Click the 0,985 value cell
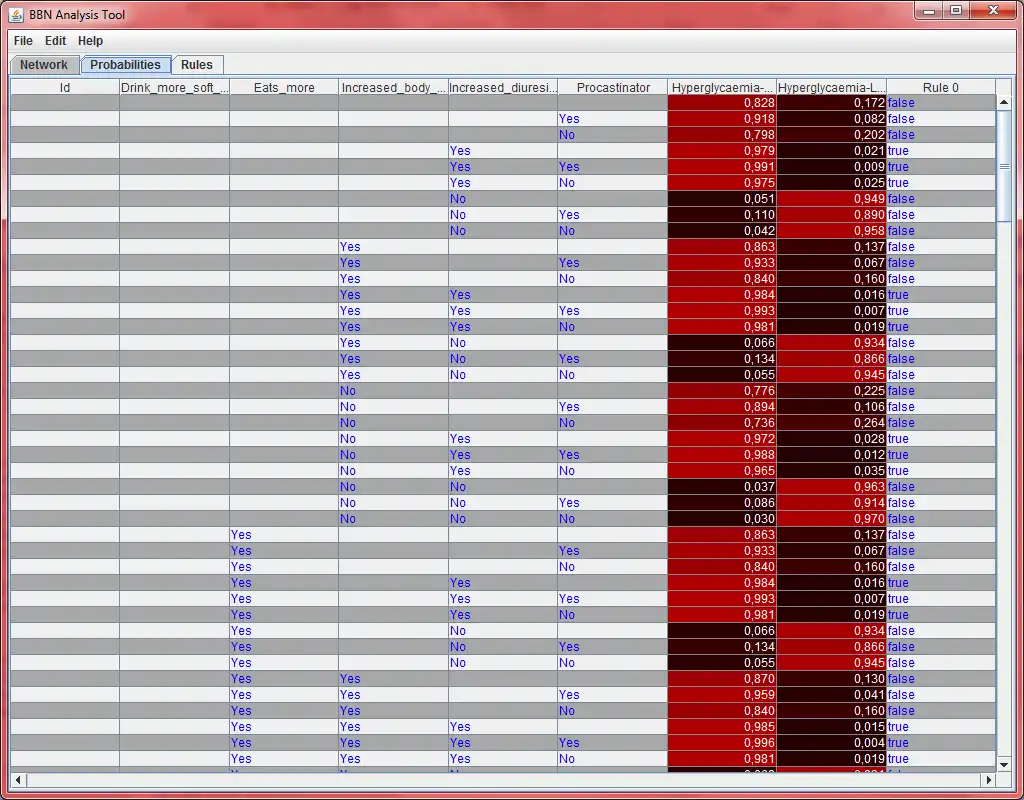This screenshot has width=1024, height=800. click(722, 727)
